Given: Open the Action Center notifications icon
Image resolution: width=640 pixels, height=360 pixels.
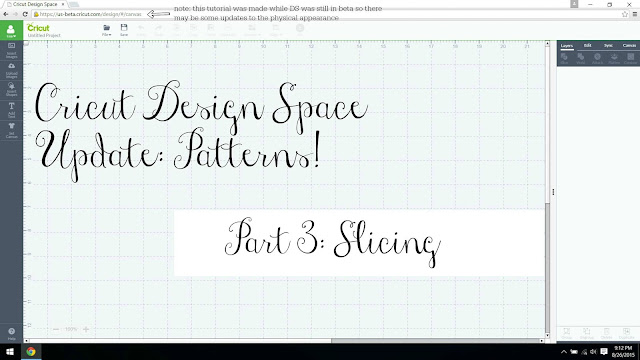Looking at the screenshot, I should (x=604, y=351).
